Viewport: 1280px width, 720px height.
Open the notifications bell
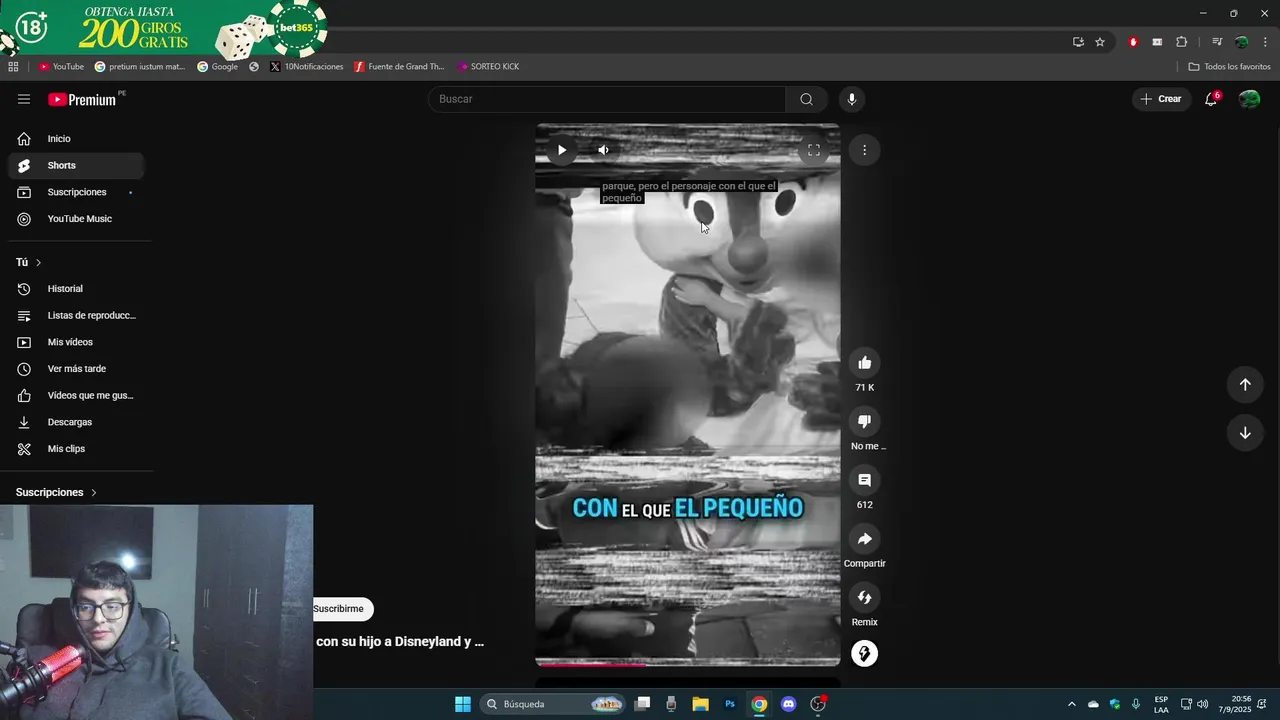point(1211,99)
